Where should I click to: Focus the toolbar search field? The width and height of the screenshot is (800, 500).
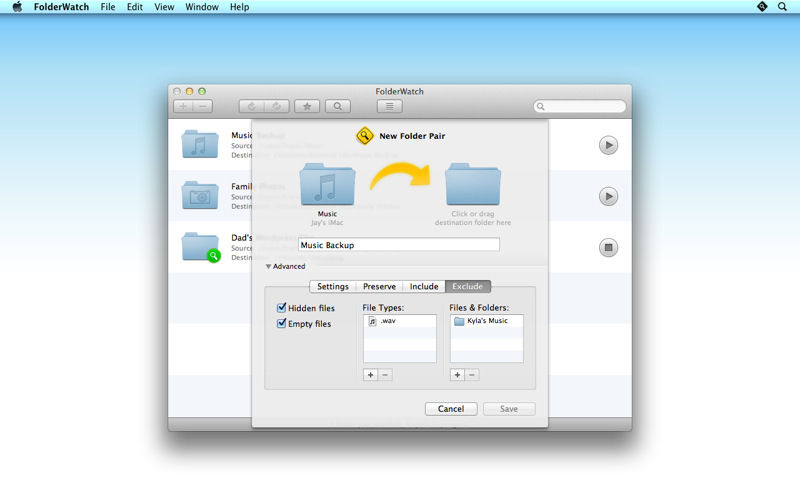pyautogui.click(x=580, y=106)
